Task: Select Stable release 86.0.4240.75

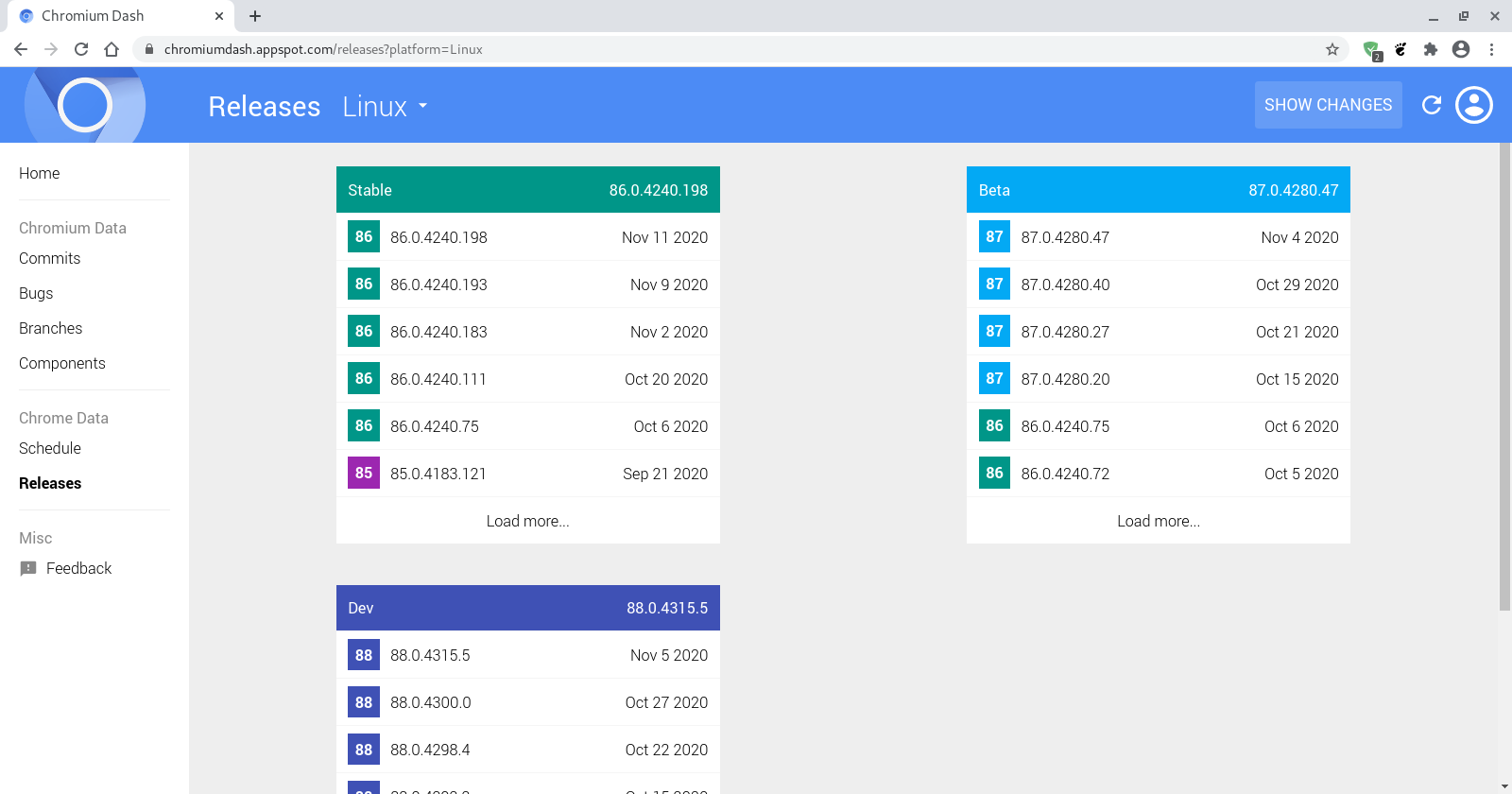Action: coord(528,426)
